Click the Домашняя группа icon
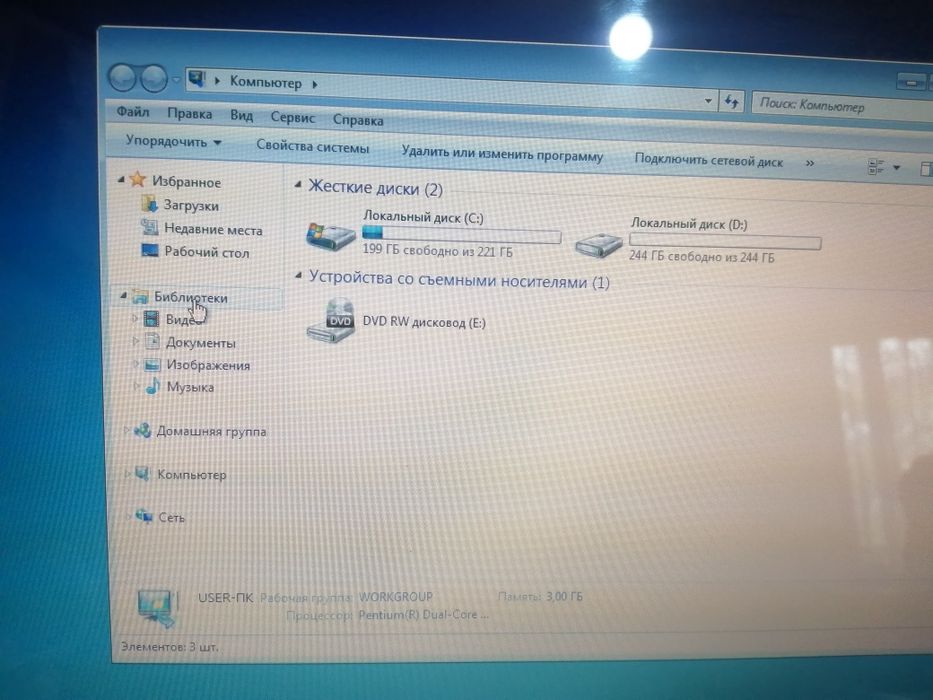The height and width of the screenshot is (700, 933). point(142,430)
